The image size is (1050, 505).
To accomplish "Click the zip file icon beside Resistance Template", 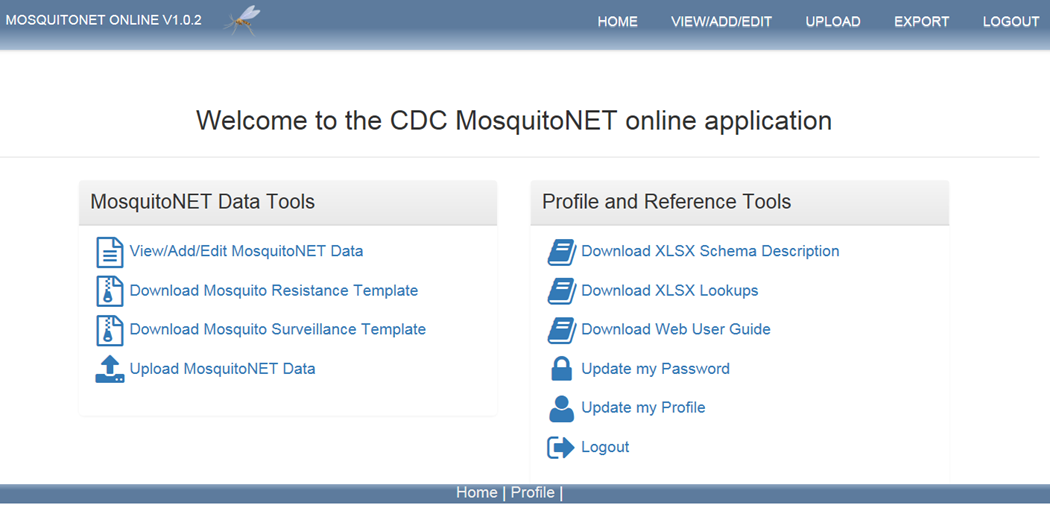I will (x=109, y=291).
